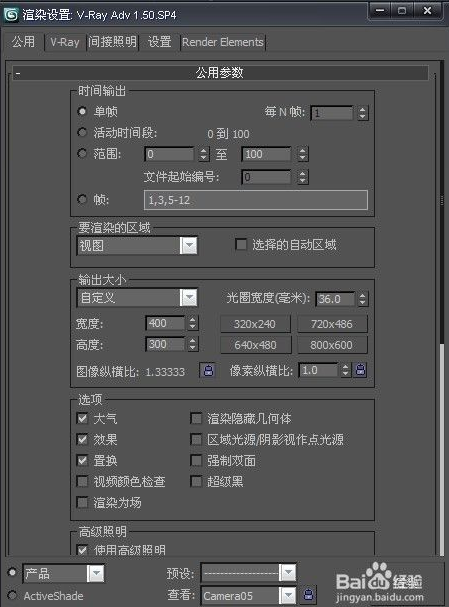Enable the 渲染为场 checkbox

point(82,502)
